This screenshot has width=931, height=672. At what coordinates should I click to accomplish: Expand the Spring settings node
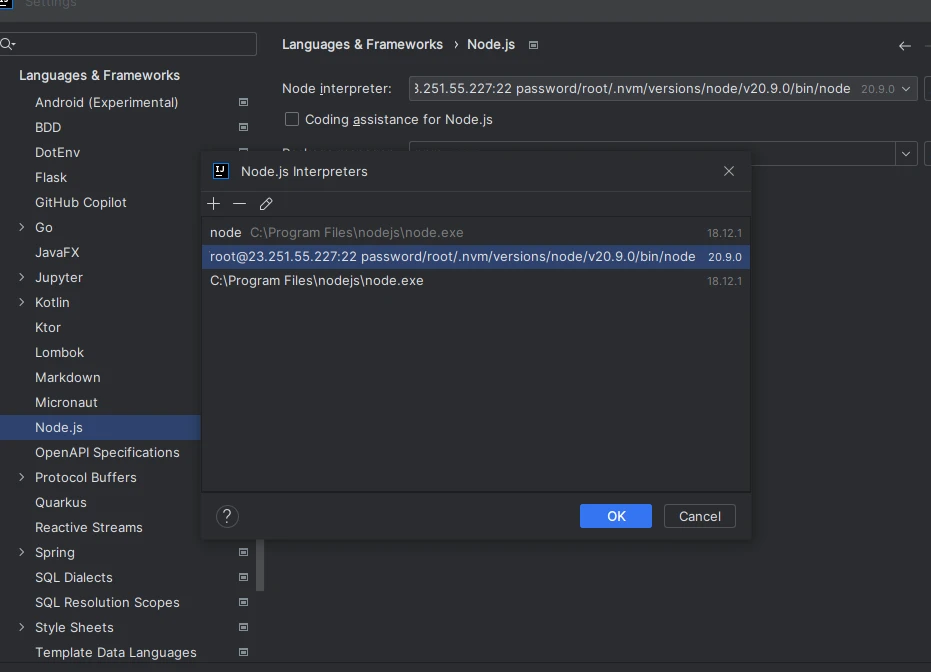pyautogui.click(x=22, y=552)
